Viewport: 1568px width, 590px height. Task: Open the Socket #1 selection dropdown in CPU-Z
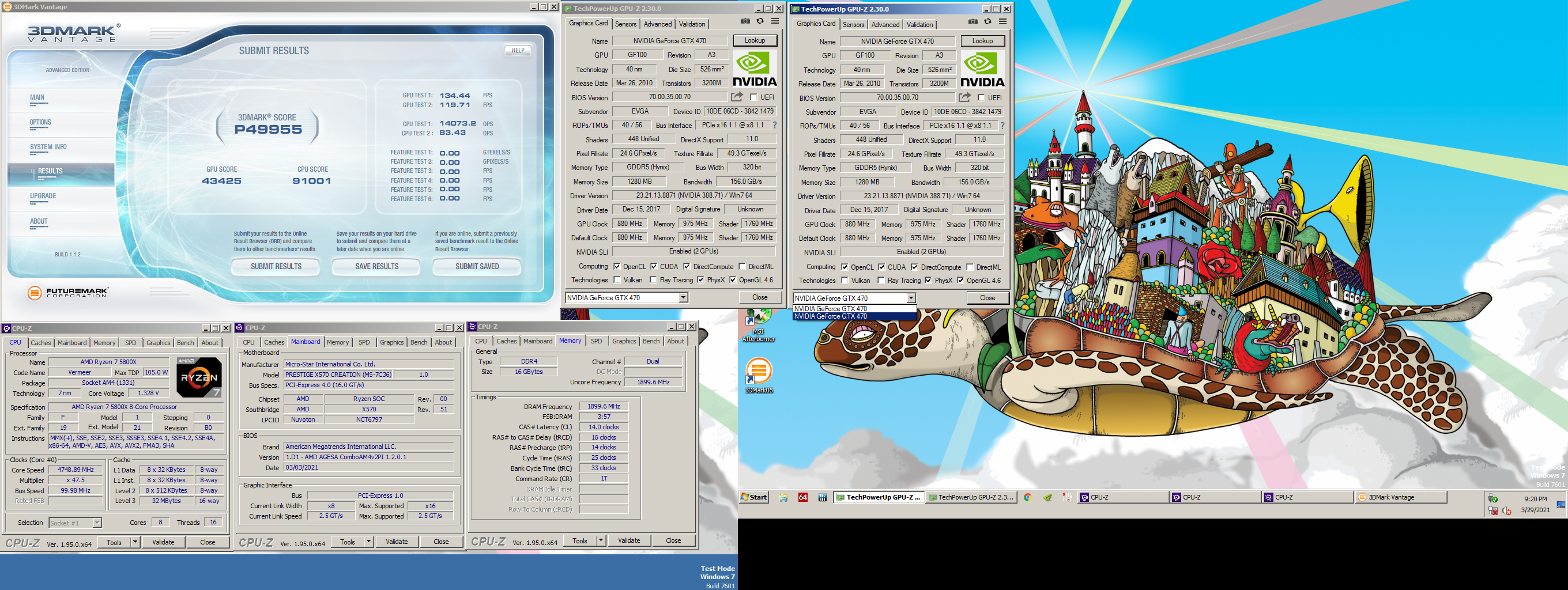[76, 523]
